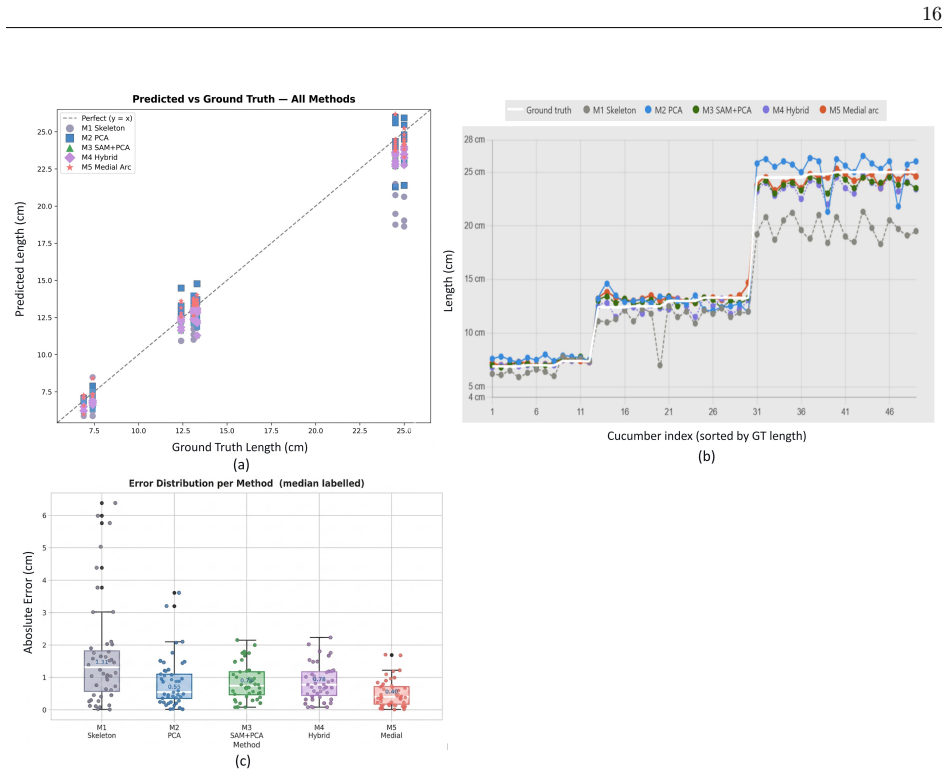Click the green triangle marker for M3 SAM+PCA in legend
This screenshot has width=948, height=775.
pyautogui.click(x=70, y=148)
